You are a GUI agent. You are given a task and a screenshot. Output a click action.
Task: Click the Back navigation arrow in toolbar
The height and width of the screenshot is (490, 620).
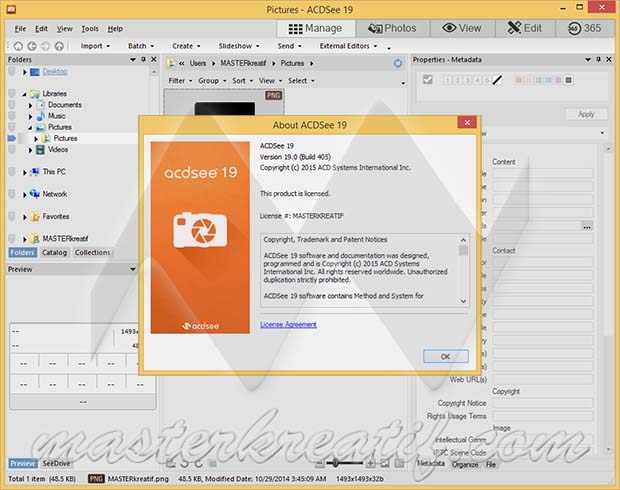[32, 46]
